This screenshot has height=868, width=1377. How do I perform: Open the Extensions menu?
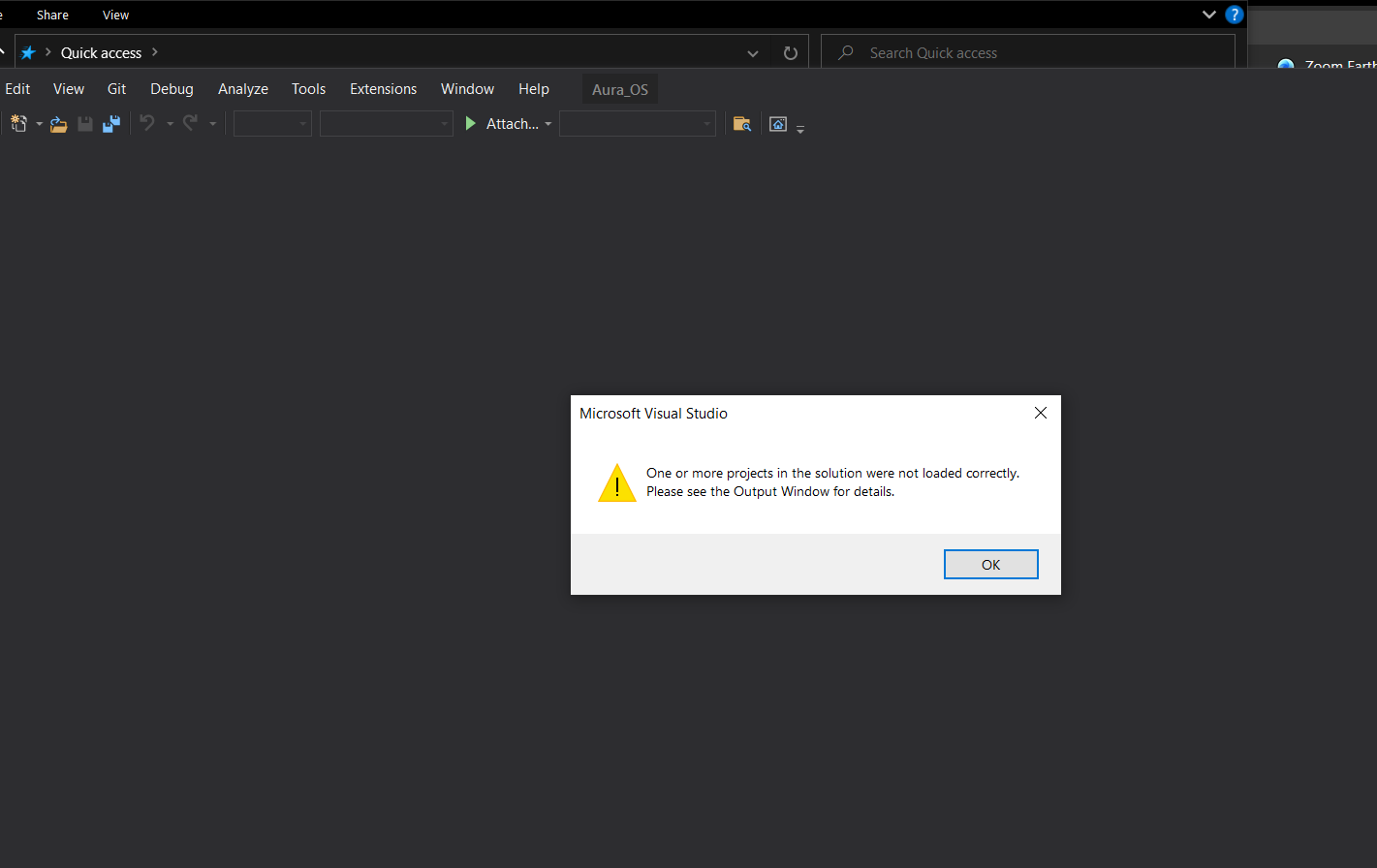coord(383,88)
